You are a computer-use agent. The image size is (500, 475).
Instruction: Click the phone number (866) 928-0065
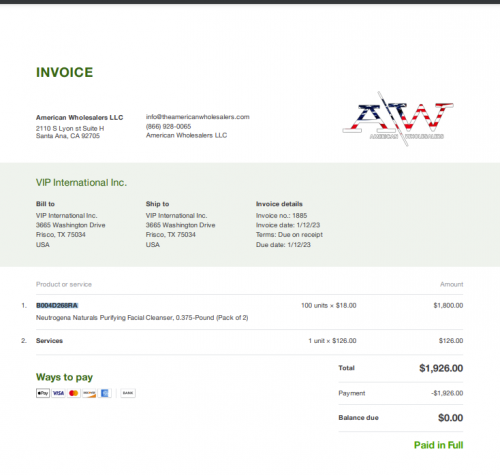coord(168,126)
